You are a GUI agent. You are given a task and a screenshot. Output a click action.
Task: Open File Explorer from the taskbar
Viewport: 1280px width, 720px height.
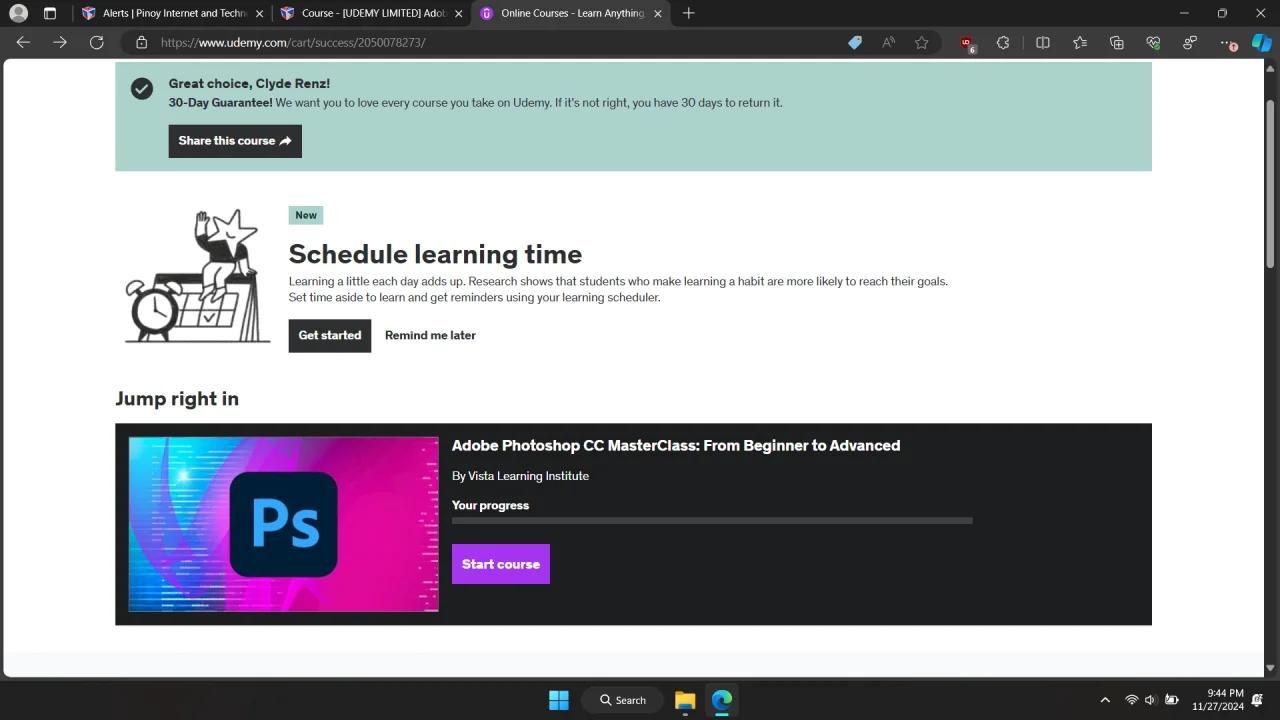[x=685, y=700]
